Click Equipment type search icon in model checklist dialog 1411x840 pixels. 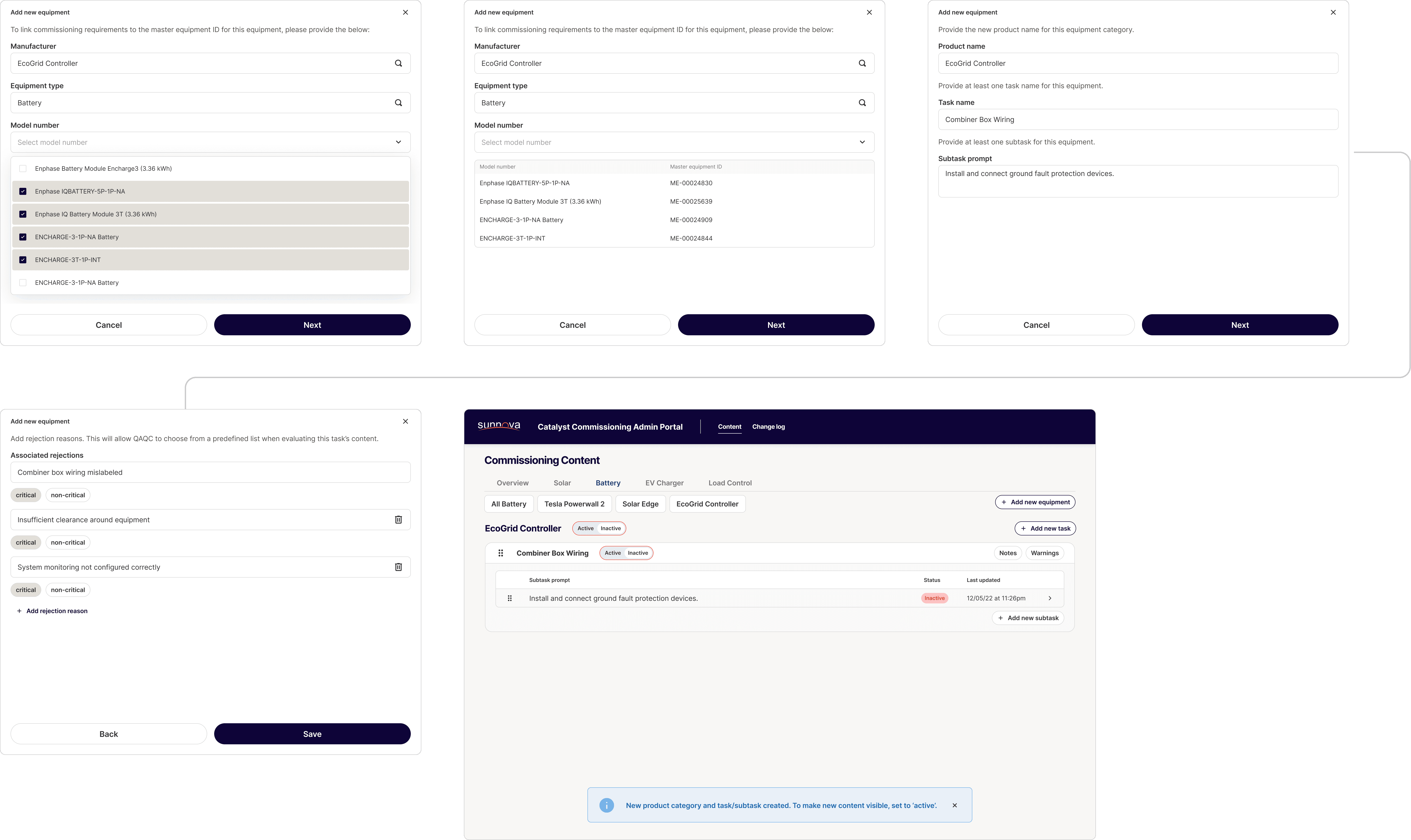[x=399, y=103]
